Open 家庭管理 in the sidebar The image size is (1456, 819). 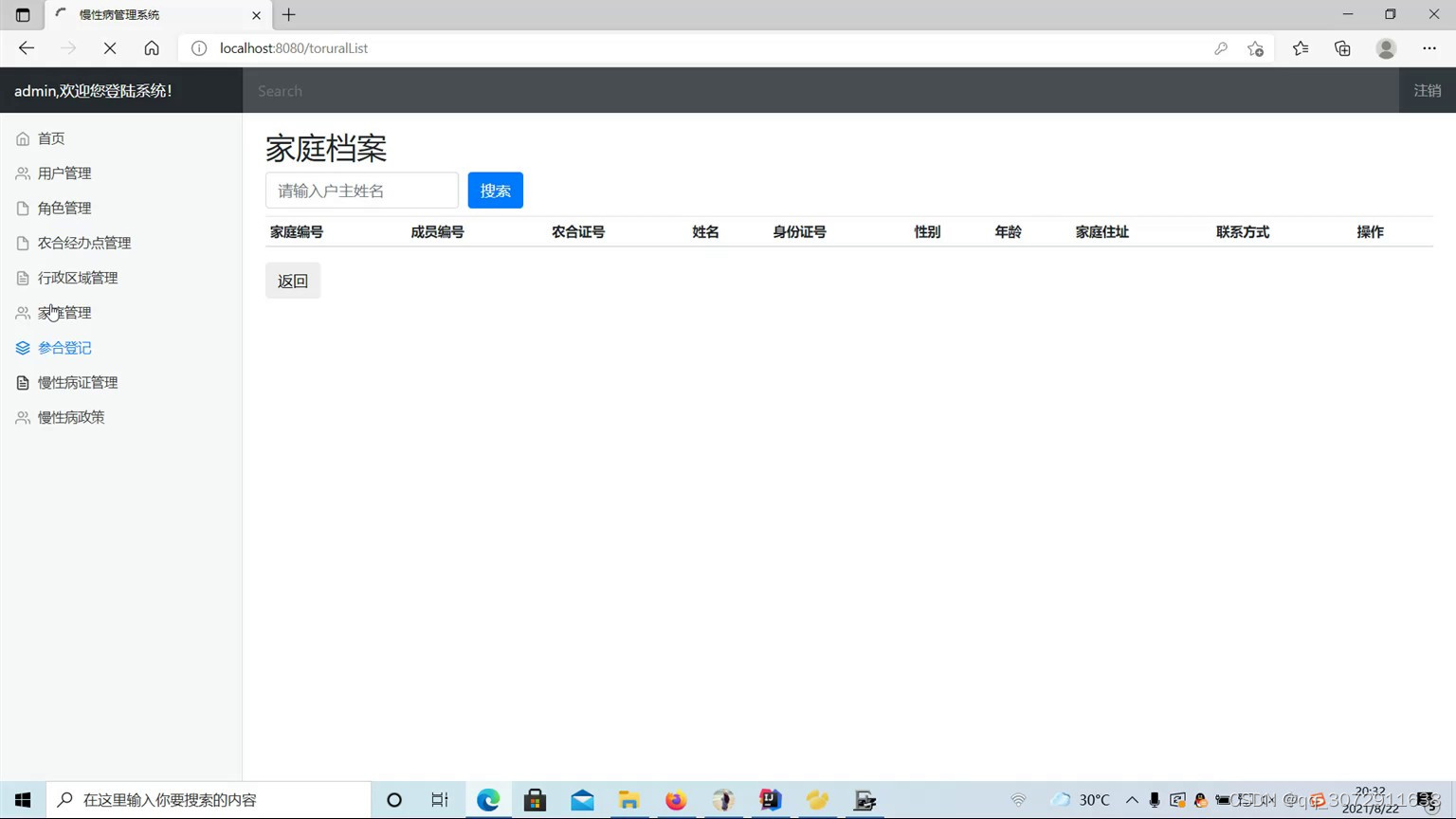coord(64,313)
